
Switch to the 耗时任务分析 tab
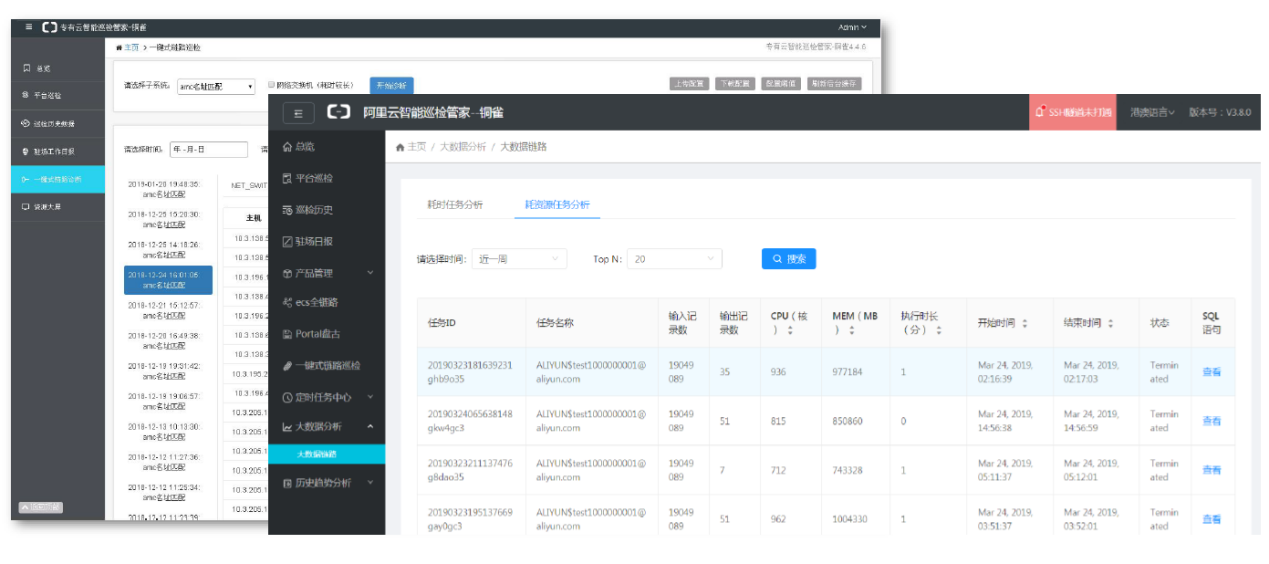point(456,204)
